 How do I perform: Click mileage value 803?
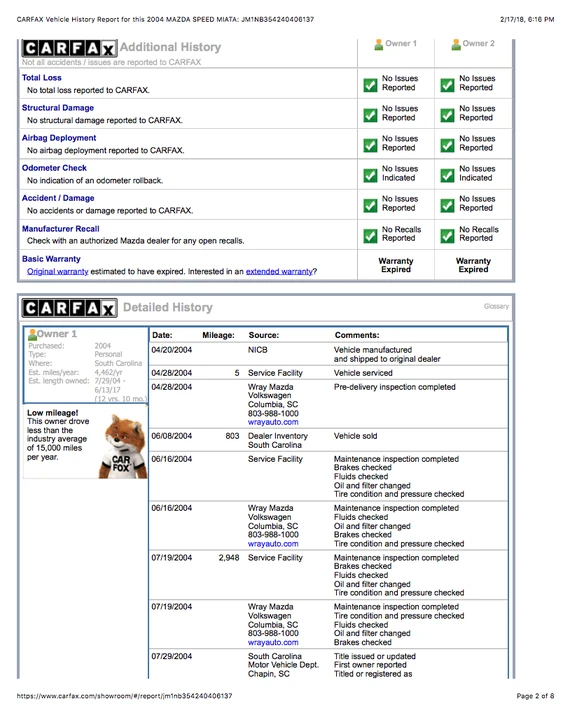(x=232, y=436)
